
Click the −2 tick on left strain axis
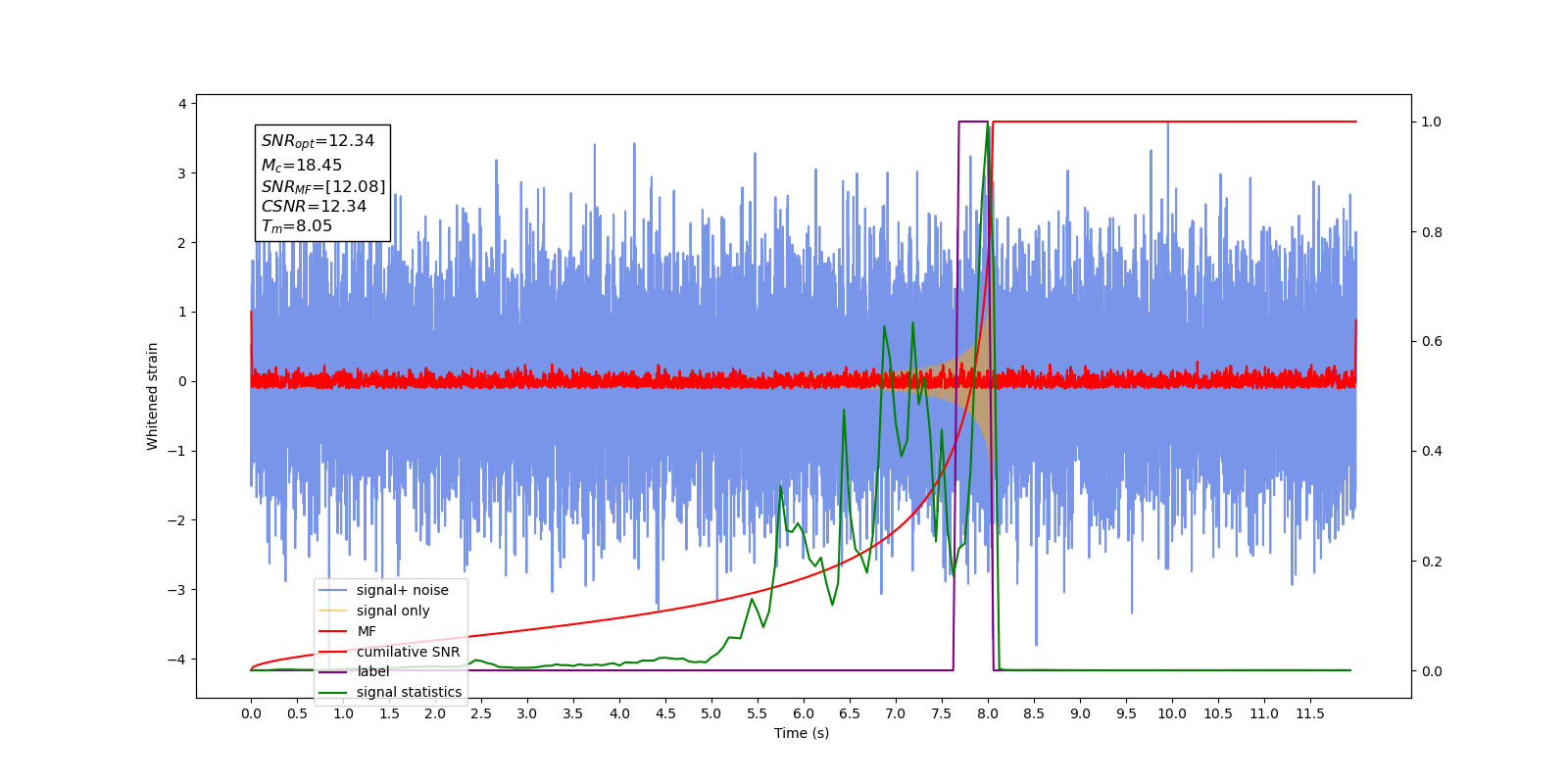[x=177, y=520]
